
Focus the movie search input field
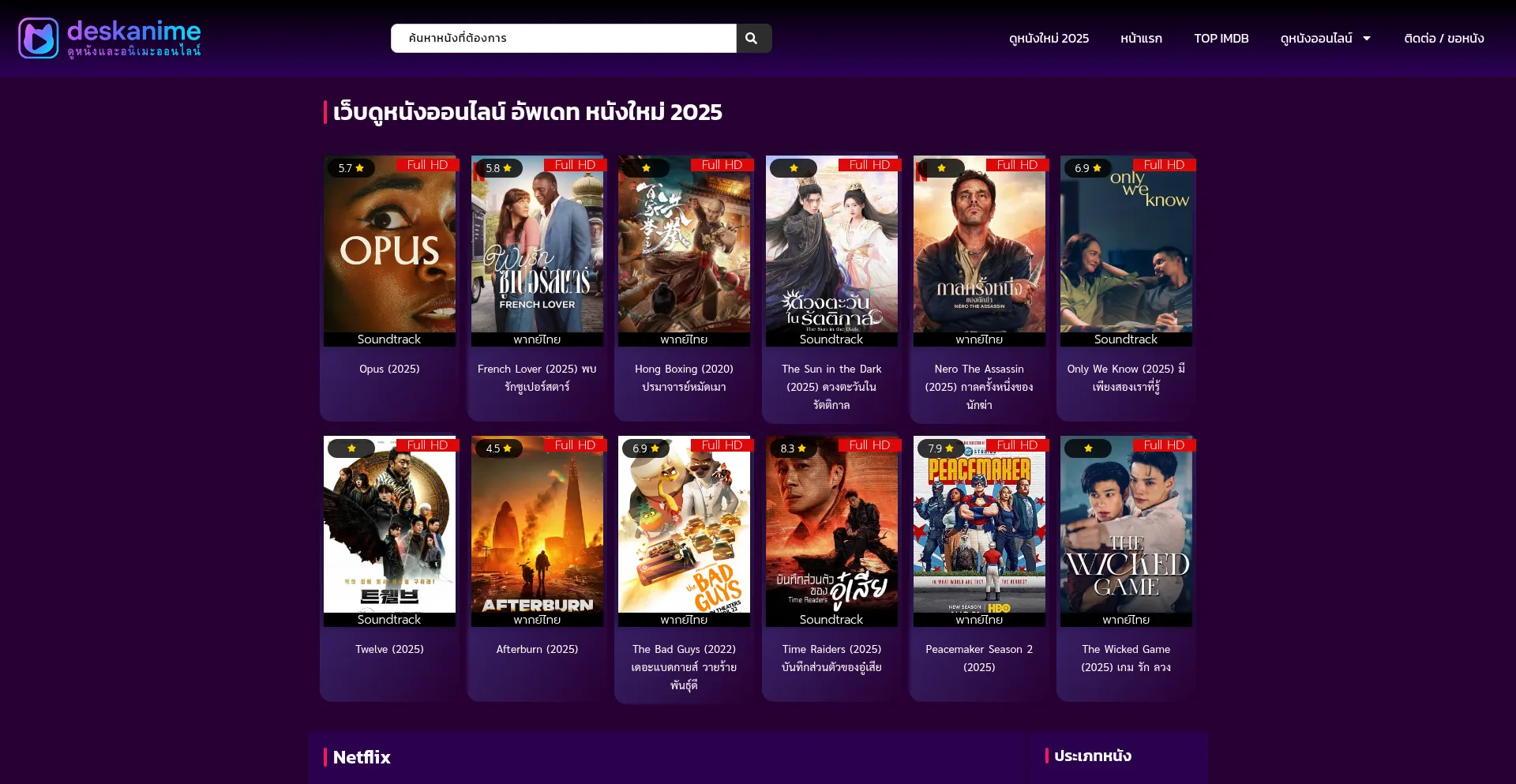coord(563,38)
